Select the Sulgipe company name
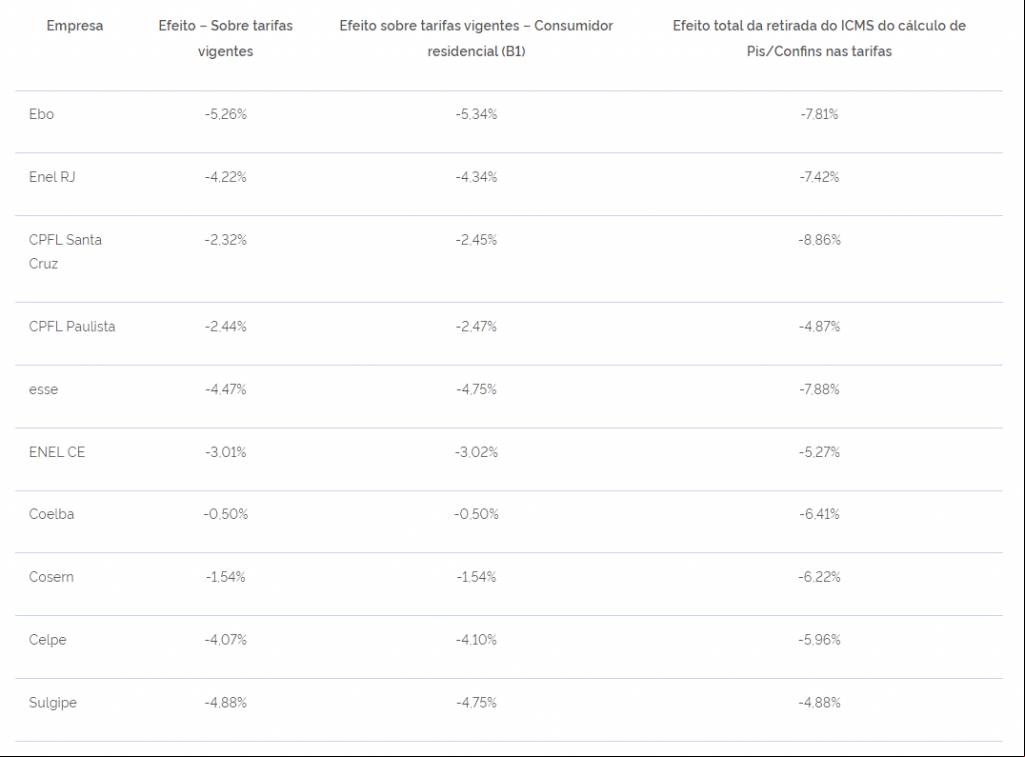The height and width of the screenshot is (757, 1025). click(52, 703)
